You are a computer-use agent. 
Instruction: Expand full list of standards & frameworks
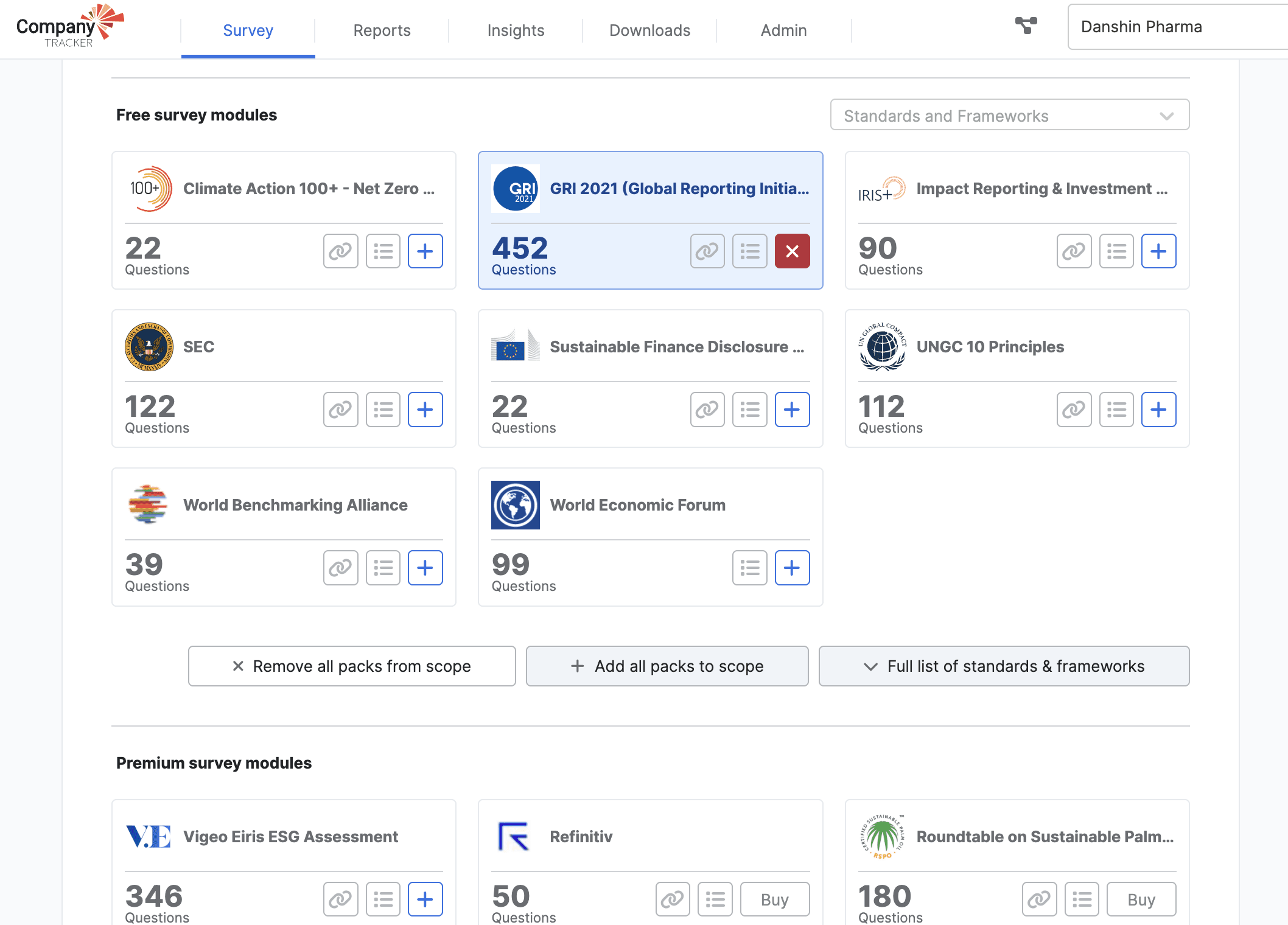[x=1004, y=666]
